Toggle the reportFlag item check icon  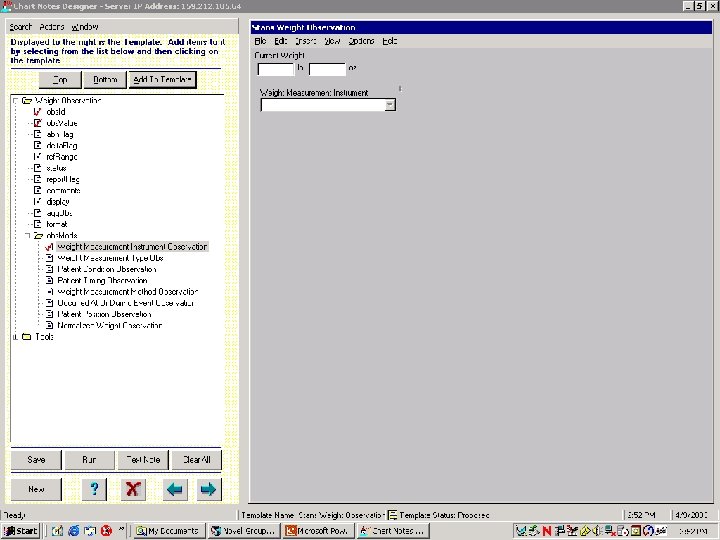point(37,179)
